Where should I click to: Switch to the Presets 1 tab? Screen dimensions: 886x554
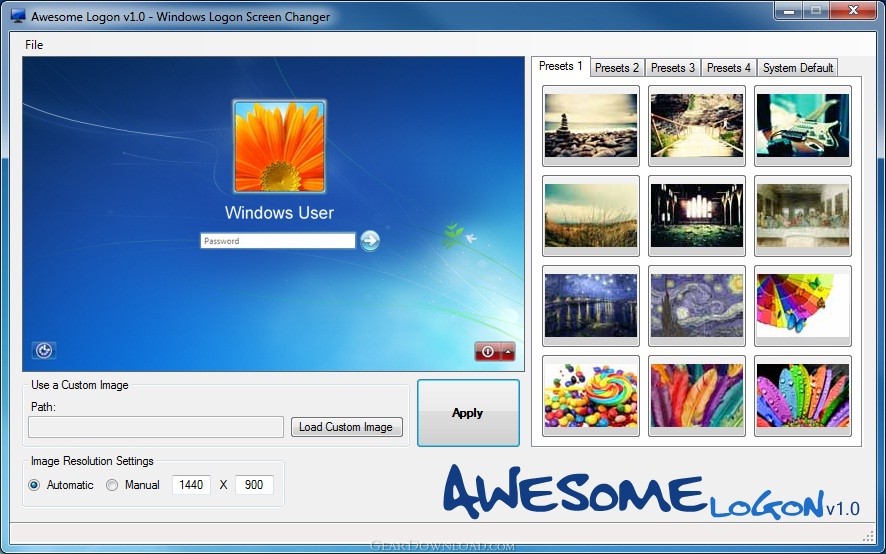click(561, 66)
